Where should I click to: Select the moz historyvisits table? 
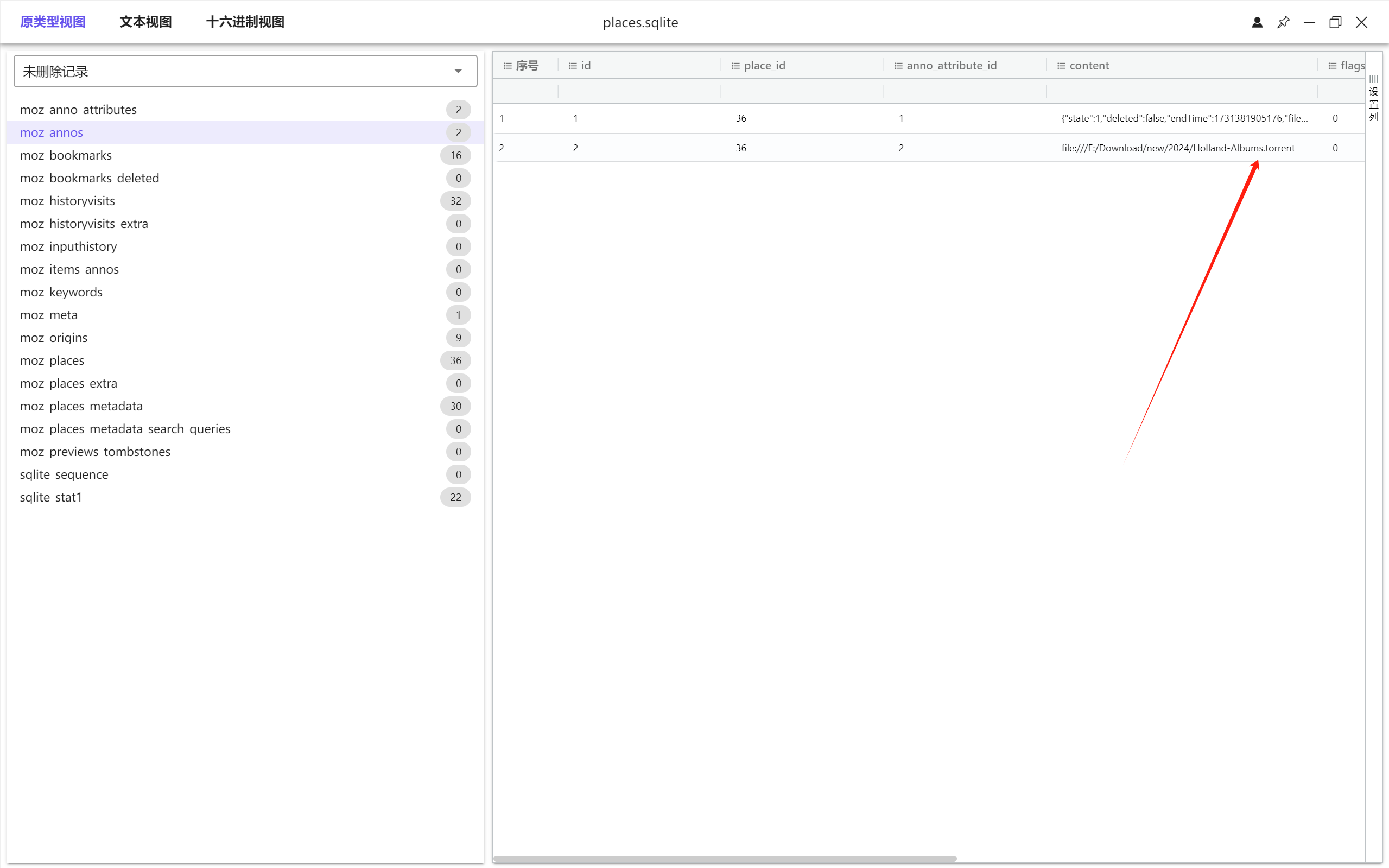coord(68,201)
